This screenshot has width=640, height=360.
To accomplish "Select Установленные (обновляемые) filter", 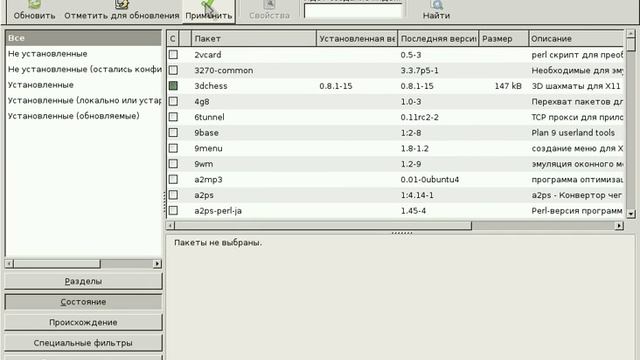I will (x=83, y=116).
